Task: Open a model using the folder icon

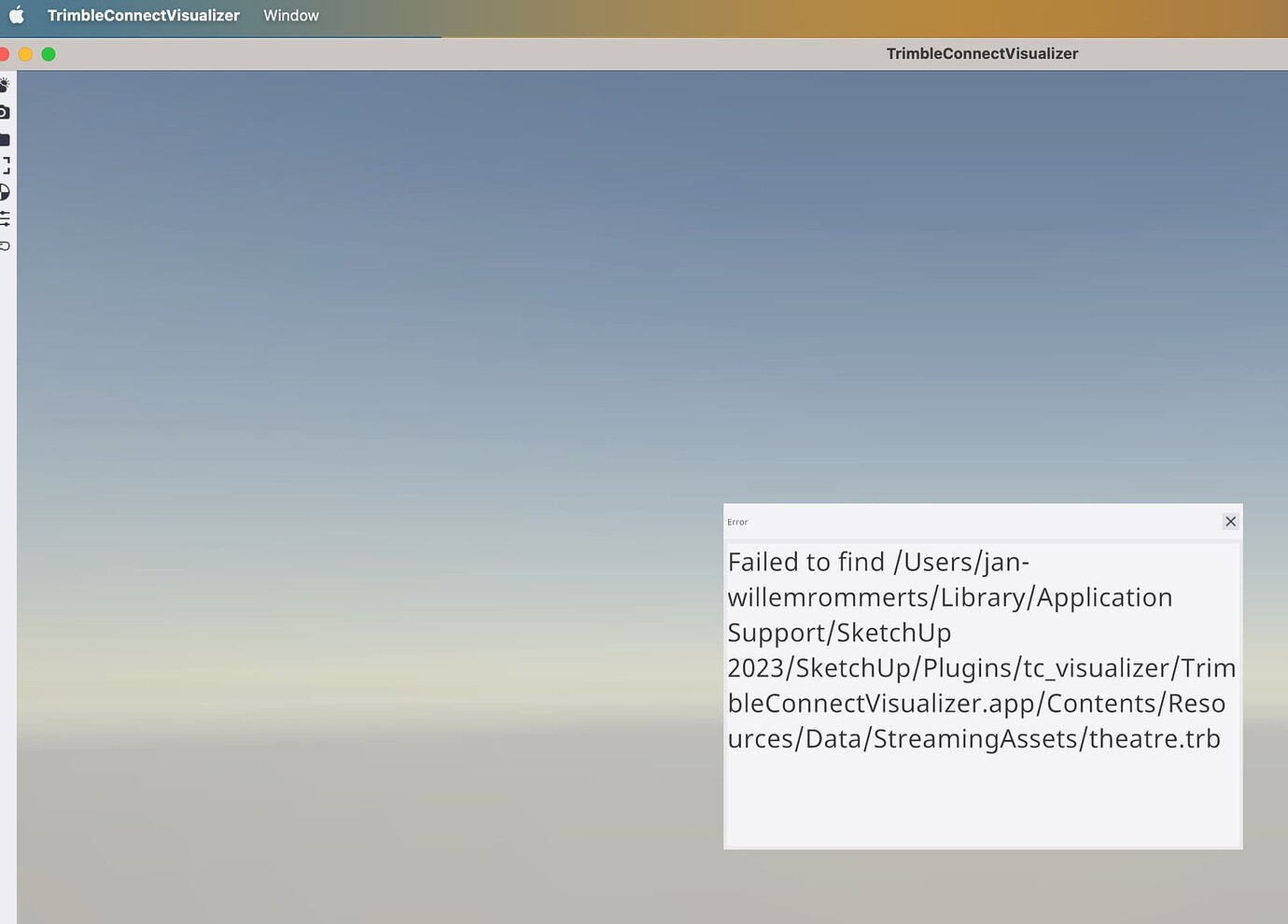Action: [x=6, y=139]
